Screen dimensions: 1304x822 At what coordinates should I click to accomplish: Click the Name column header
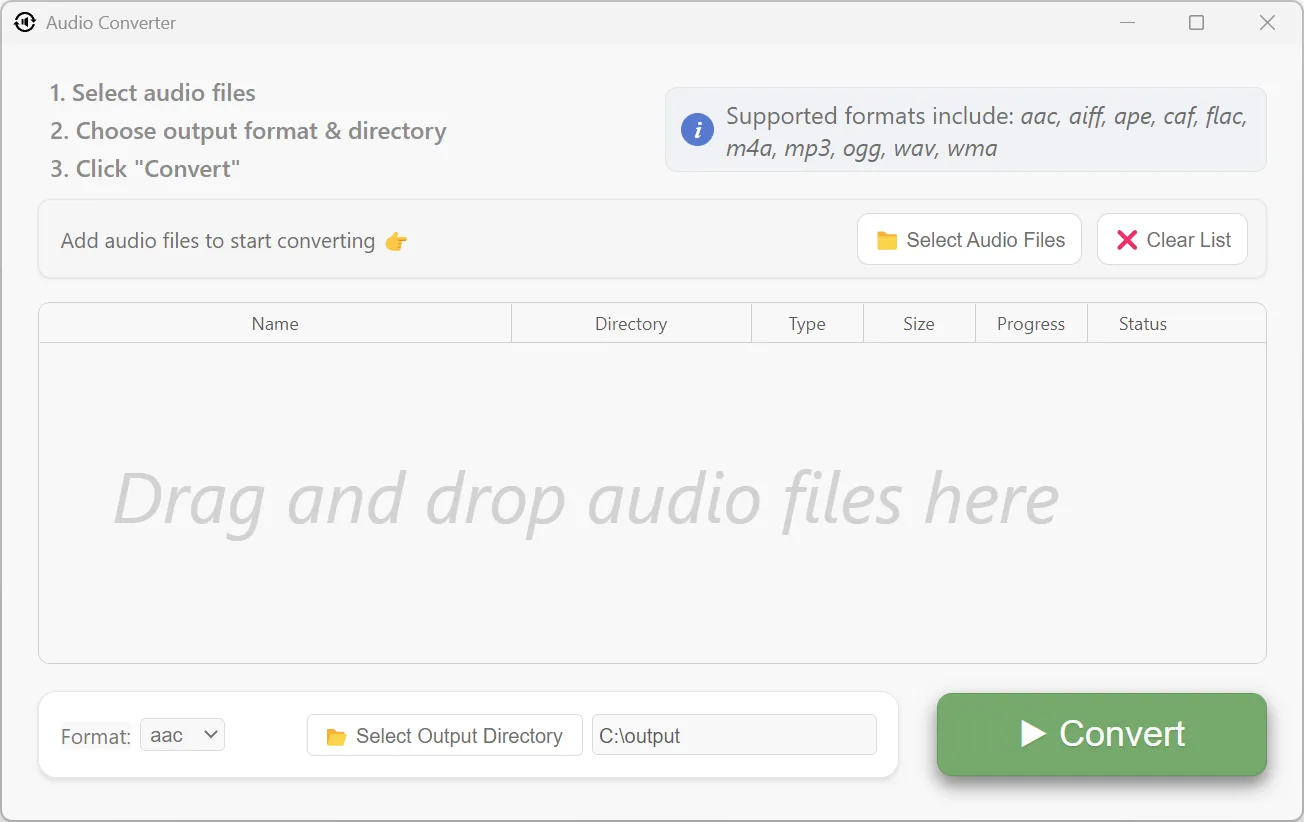[275, 323]
